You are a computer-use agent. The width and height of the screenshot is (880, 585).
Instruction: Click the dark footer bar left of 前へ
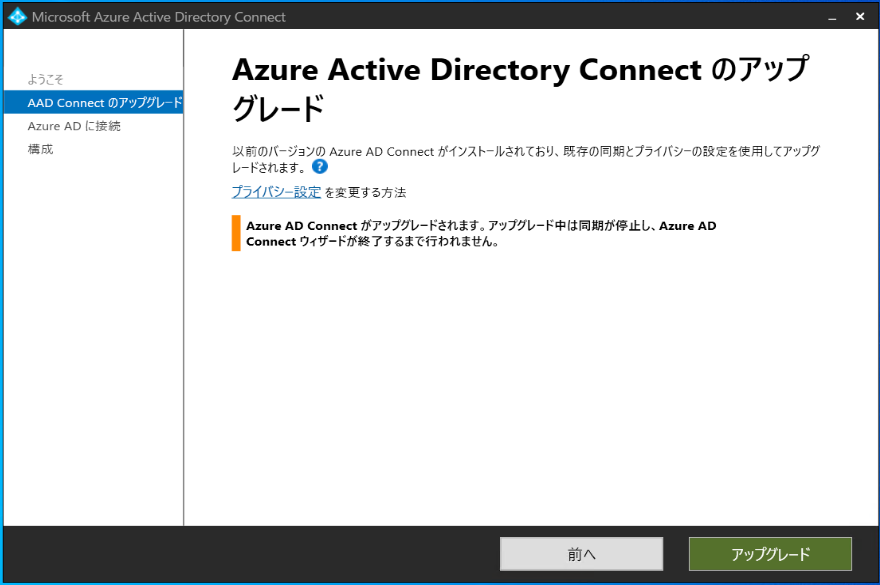click(x=250, y=554)
